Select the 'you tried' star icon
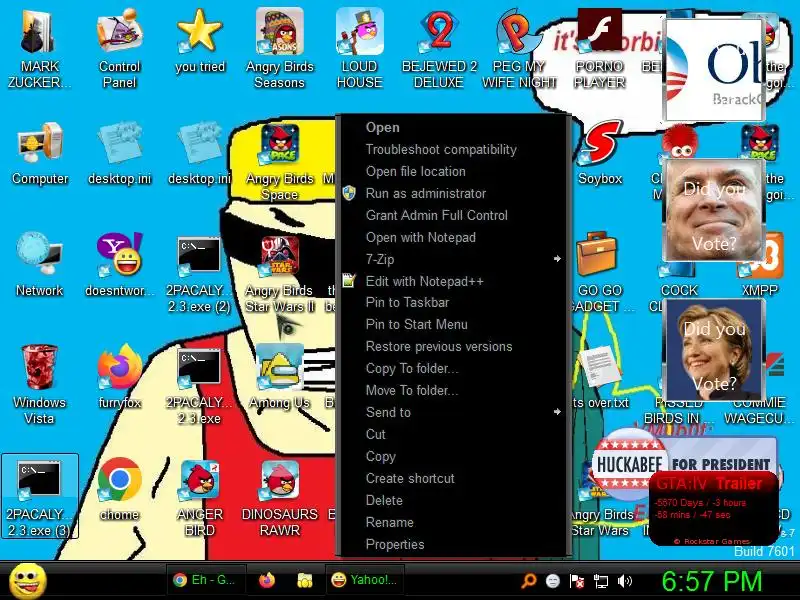The width and height of the screenshot is (800, 600). 199,42
